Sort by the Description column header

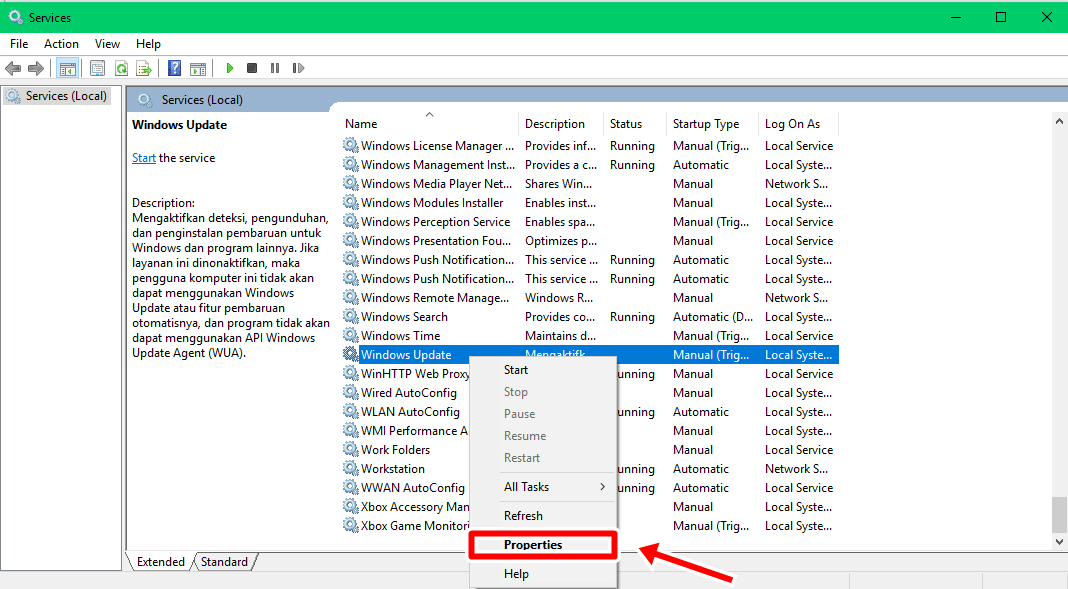point(561,123)
